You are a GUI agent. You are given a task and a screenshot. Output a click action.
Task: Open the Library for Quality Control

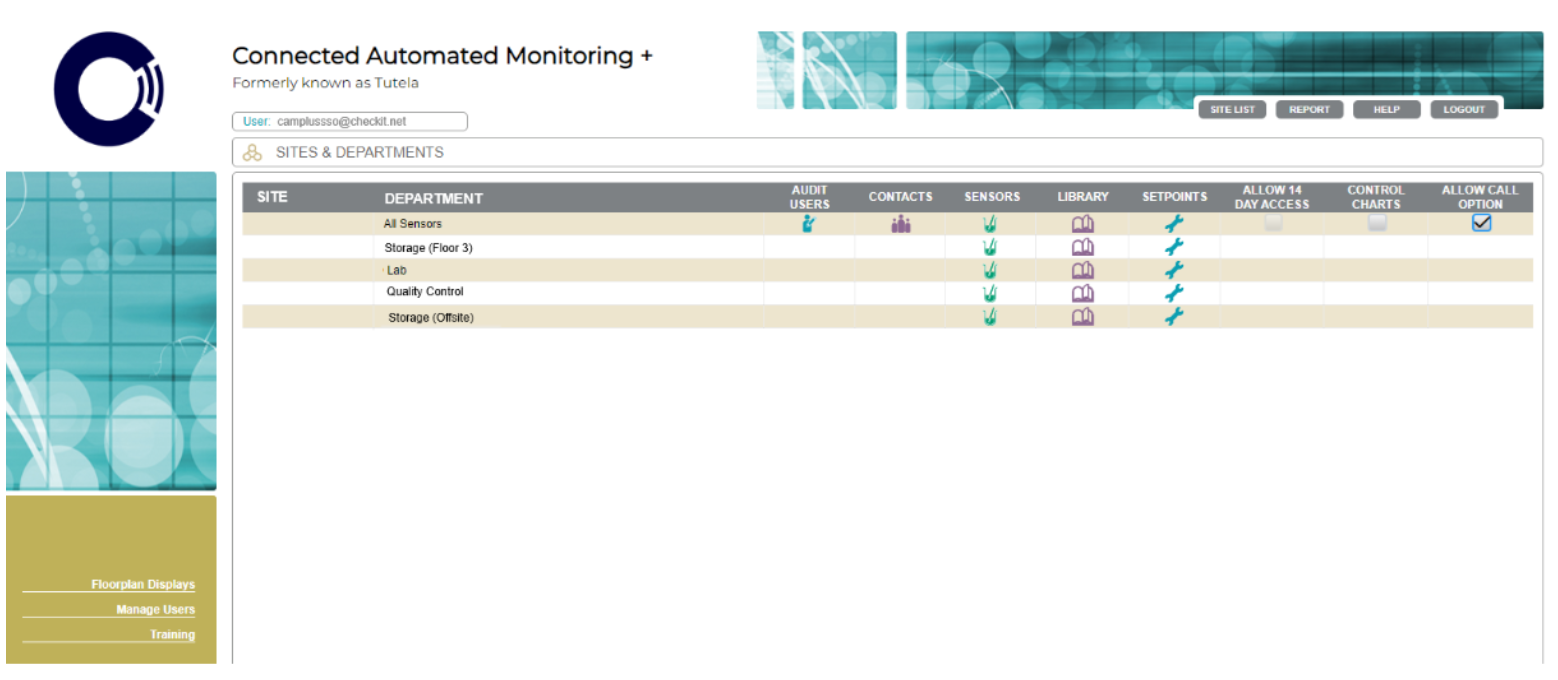tap(1083, 292)
